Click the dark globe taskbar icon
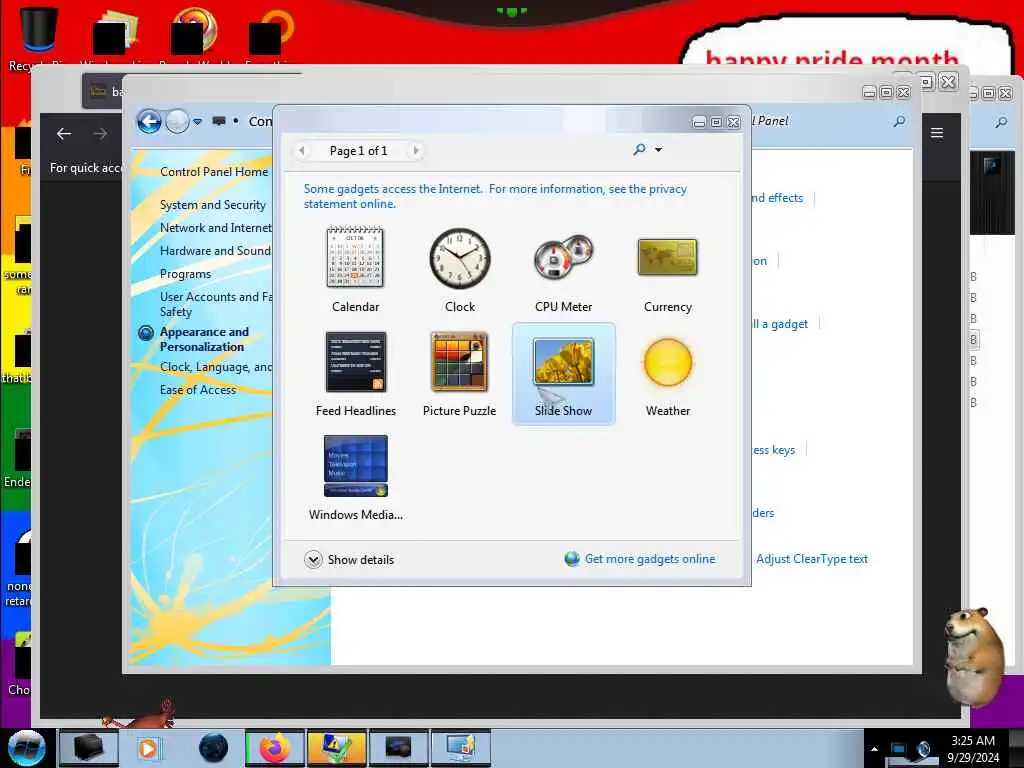The image size is (1024, 768). tap(213, 748)
